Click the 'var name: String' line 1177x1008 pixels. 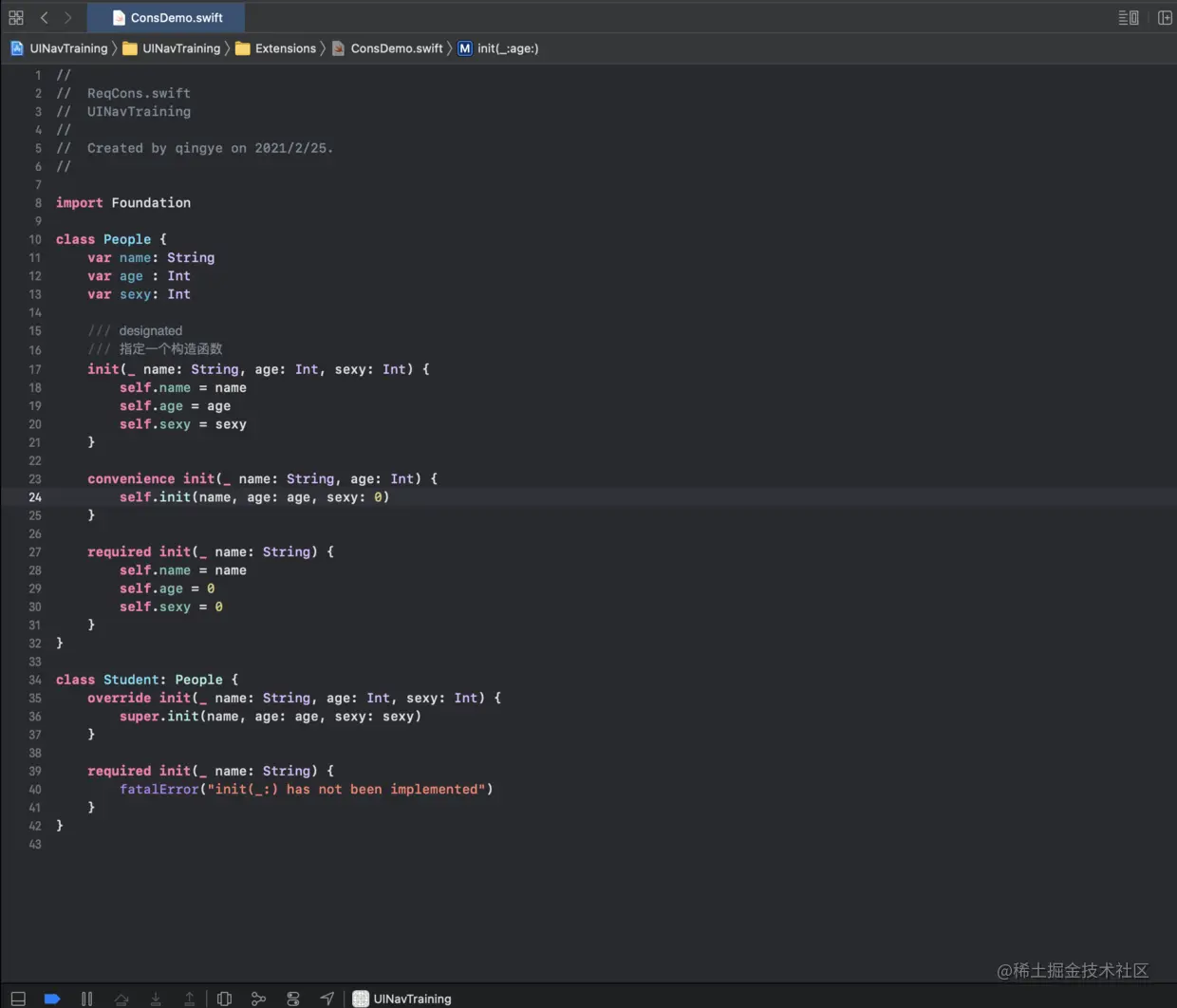(x=151, y=258)
